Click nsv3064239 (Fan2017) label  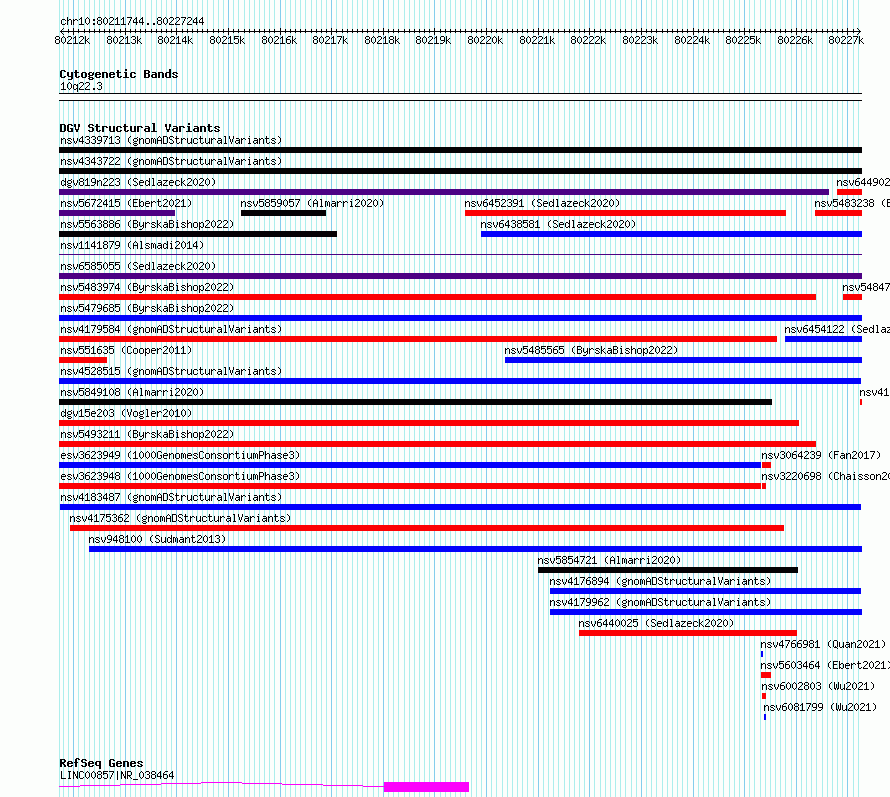point(821,455)
